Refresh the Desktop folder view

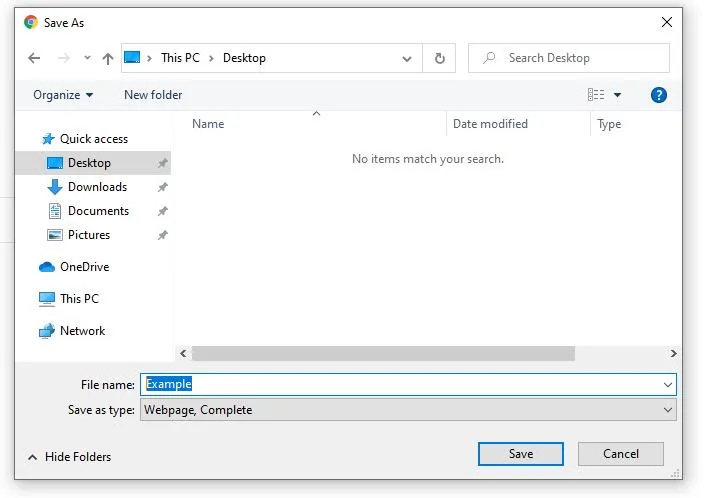[439, 58]
